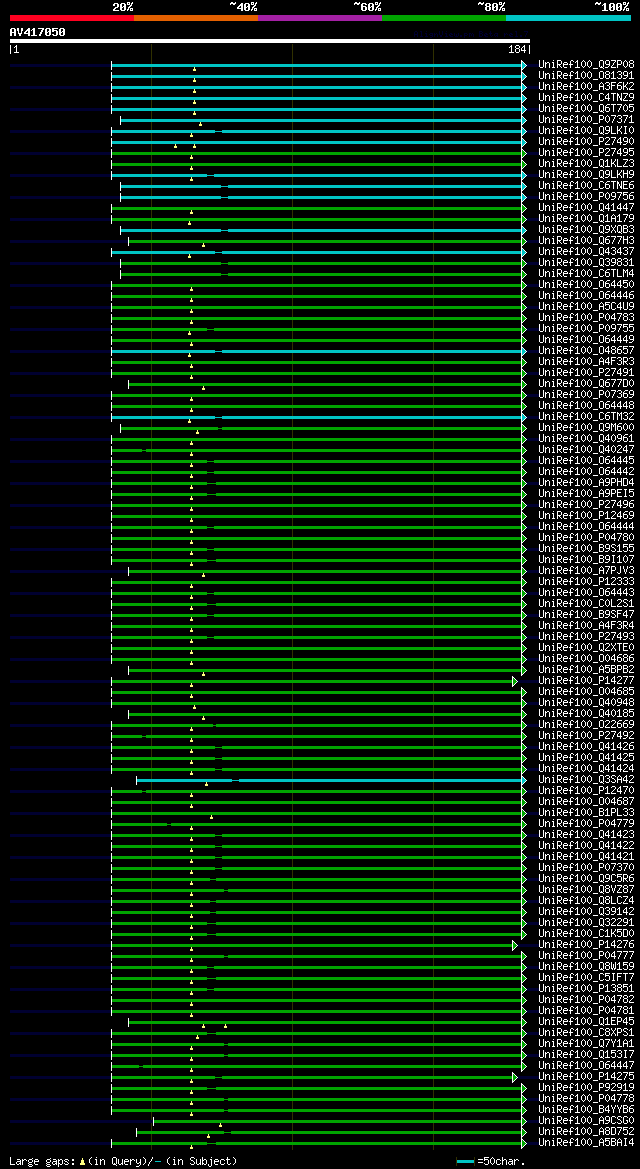Click the 184 query end position label
Viewport: 640px width, 1169px height.
tap(517, 49)
